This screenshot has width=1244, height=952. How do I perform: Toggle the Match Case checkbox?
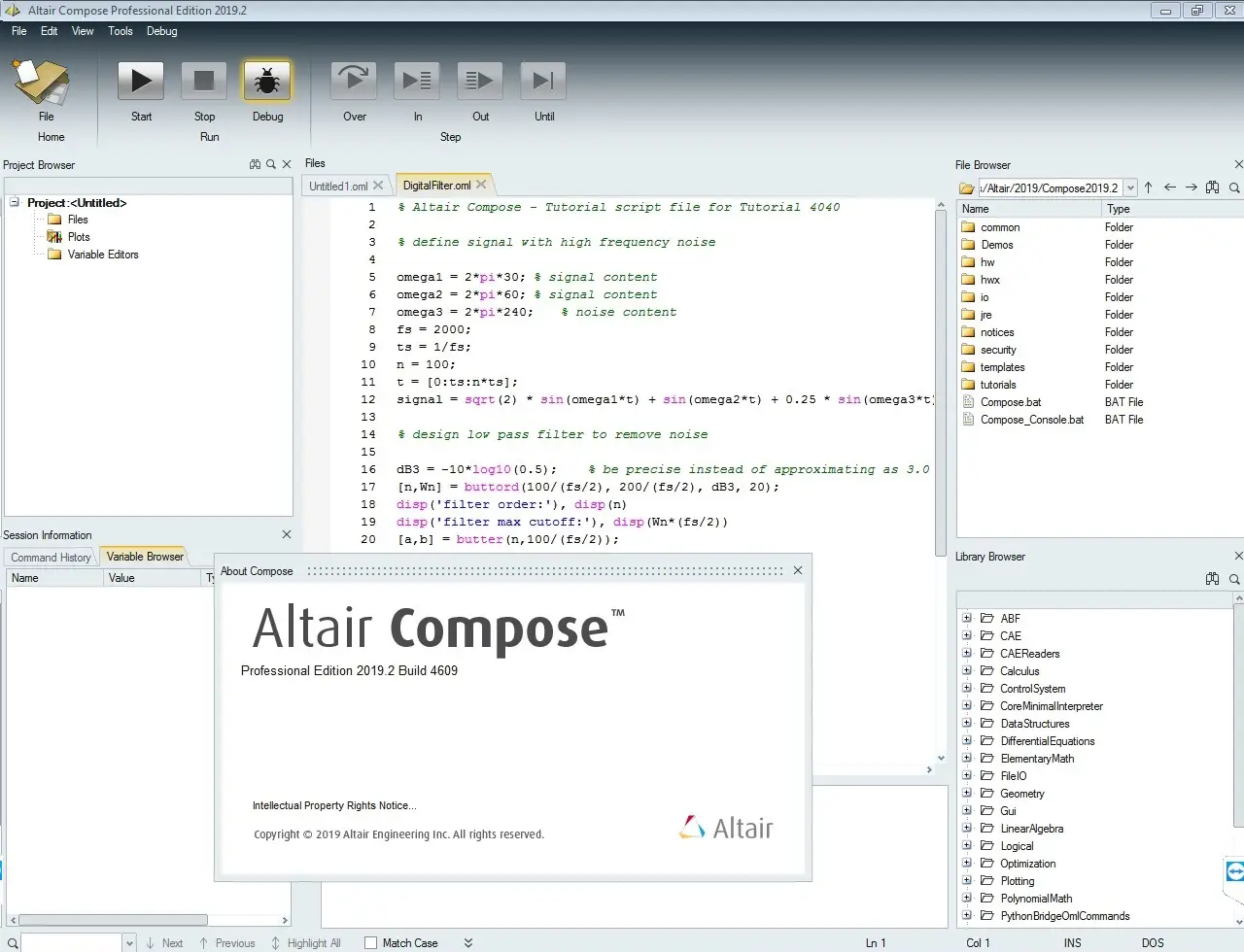coord(370,943)
